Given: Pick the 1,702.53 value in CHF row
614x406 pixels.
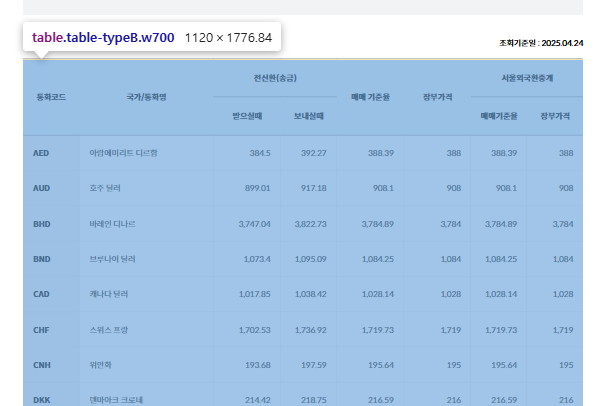Looking at the screenshot, I should point(255,330).
